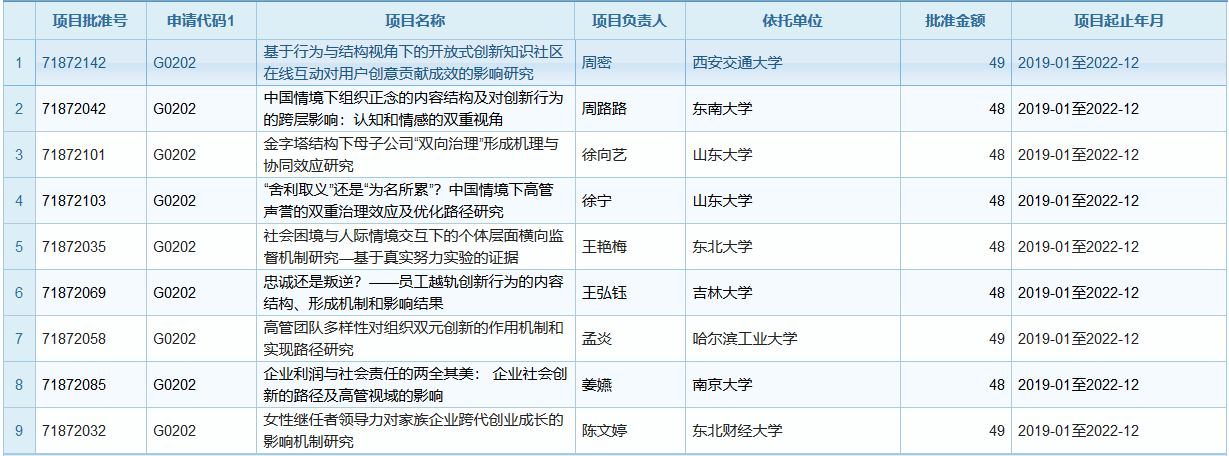Select approval number 71872103

pos(74,201)
